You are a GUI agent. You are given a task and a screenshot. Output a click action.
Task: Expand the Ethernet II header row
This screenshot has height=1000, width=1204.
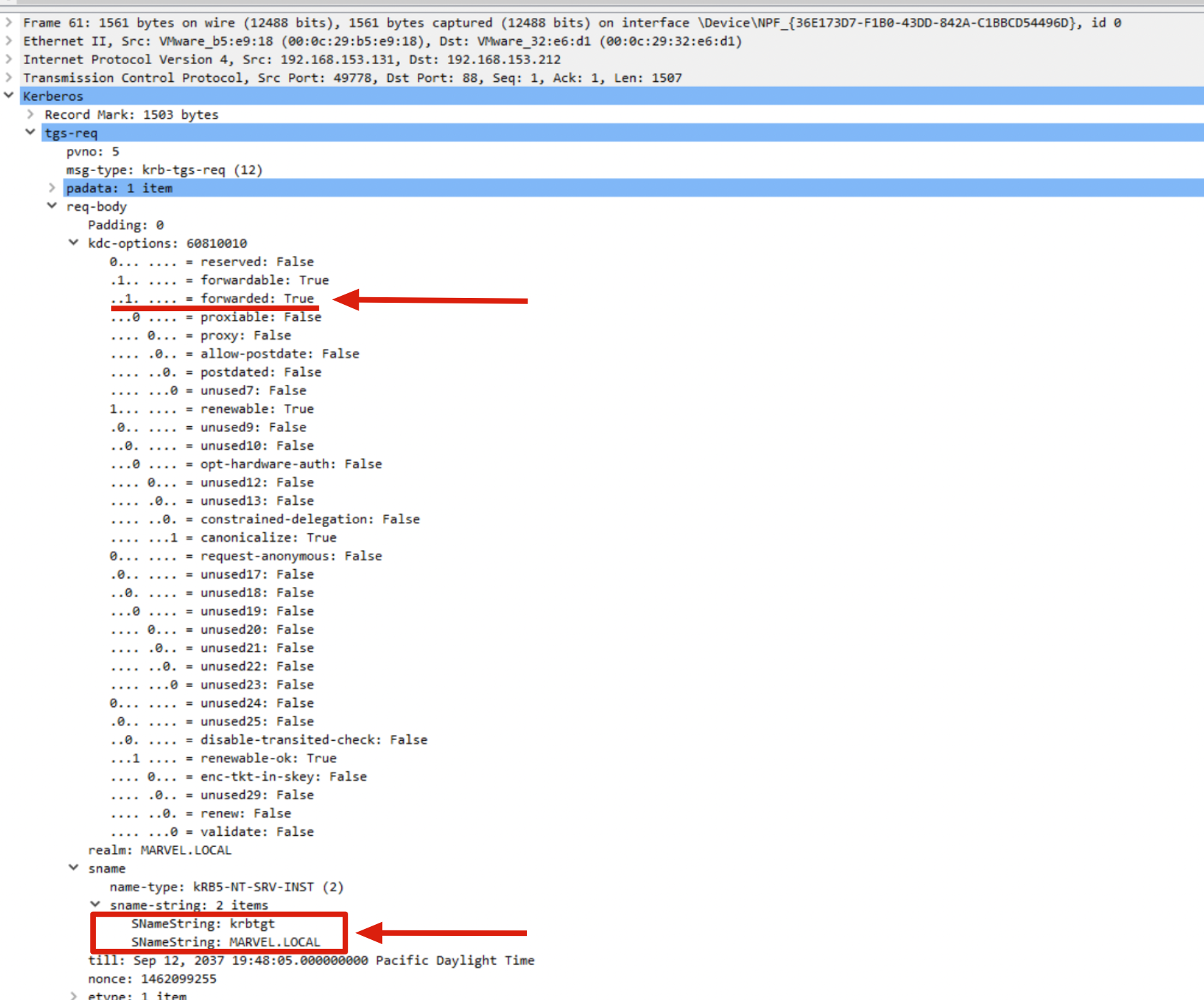[8, 41]
